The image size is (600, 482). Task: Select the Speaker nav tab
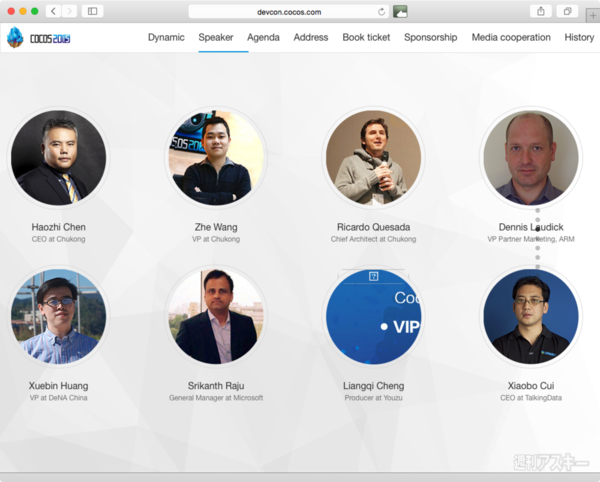(x=216, y=37)
